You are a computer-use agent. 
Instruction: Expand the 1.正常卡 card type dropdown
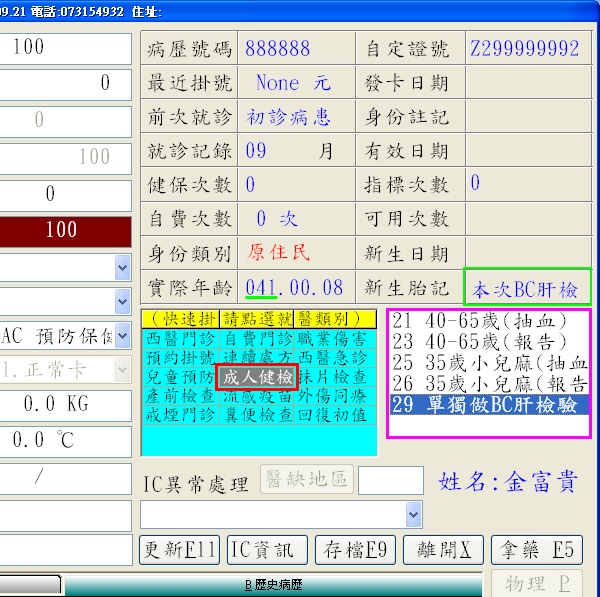(122, 372)
